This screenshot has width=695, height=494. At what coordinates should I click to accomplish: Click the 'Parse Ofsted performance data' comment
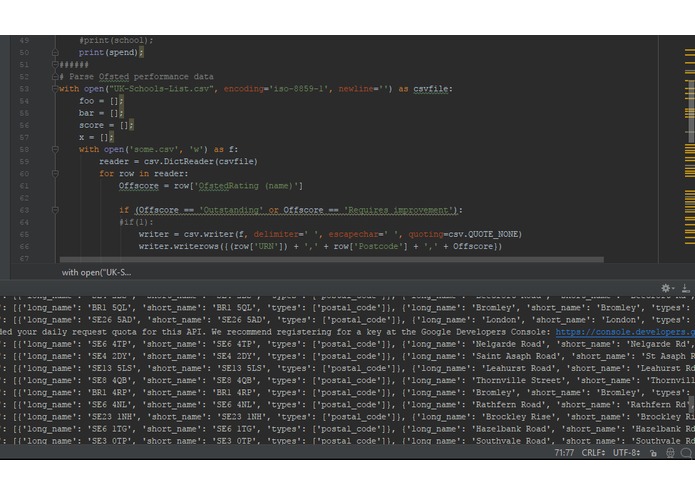pyautogui.click(x=141, y=77)
